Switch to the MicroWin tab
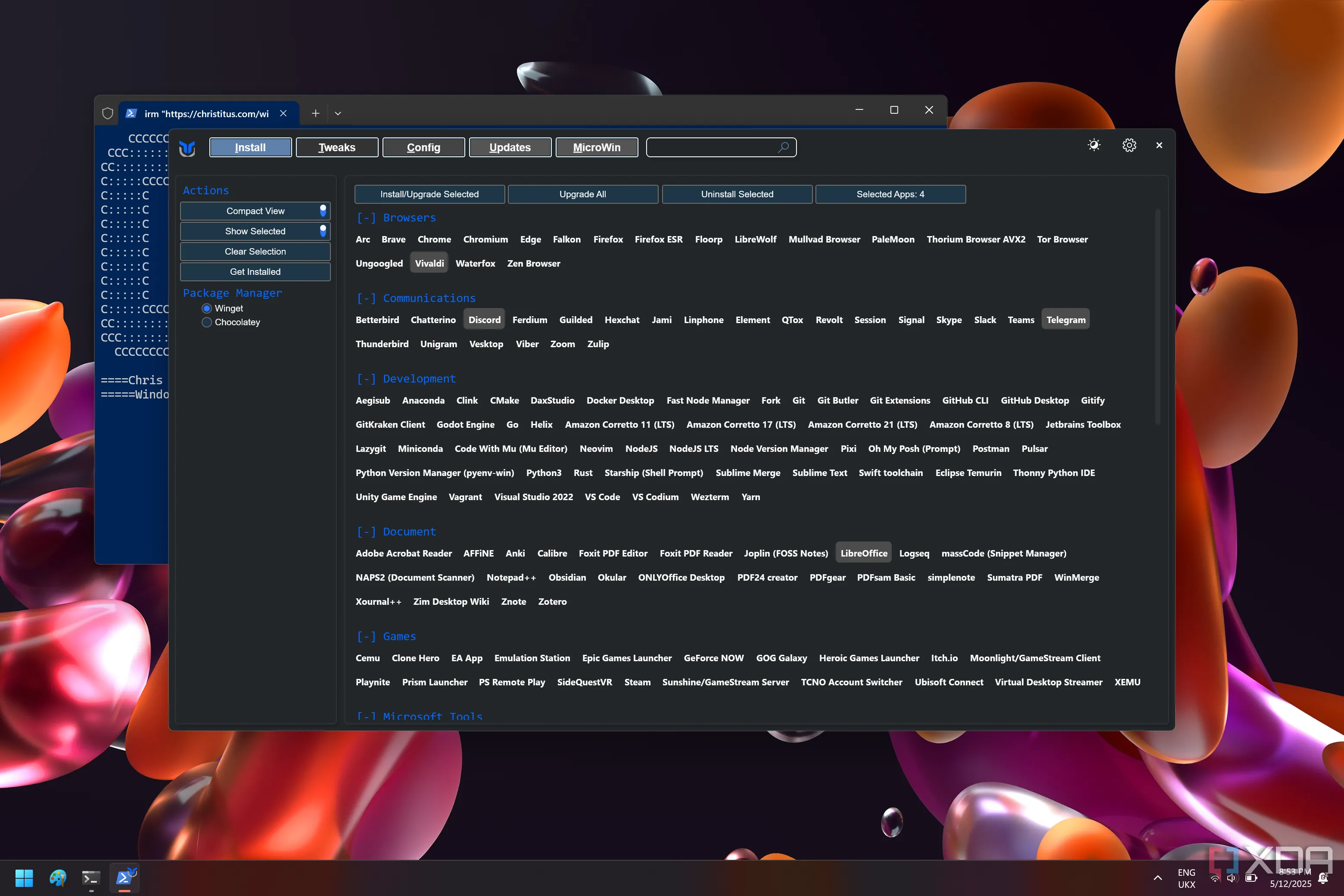1344x896 pixels. click(x=597, y=147)
